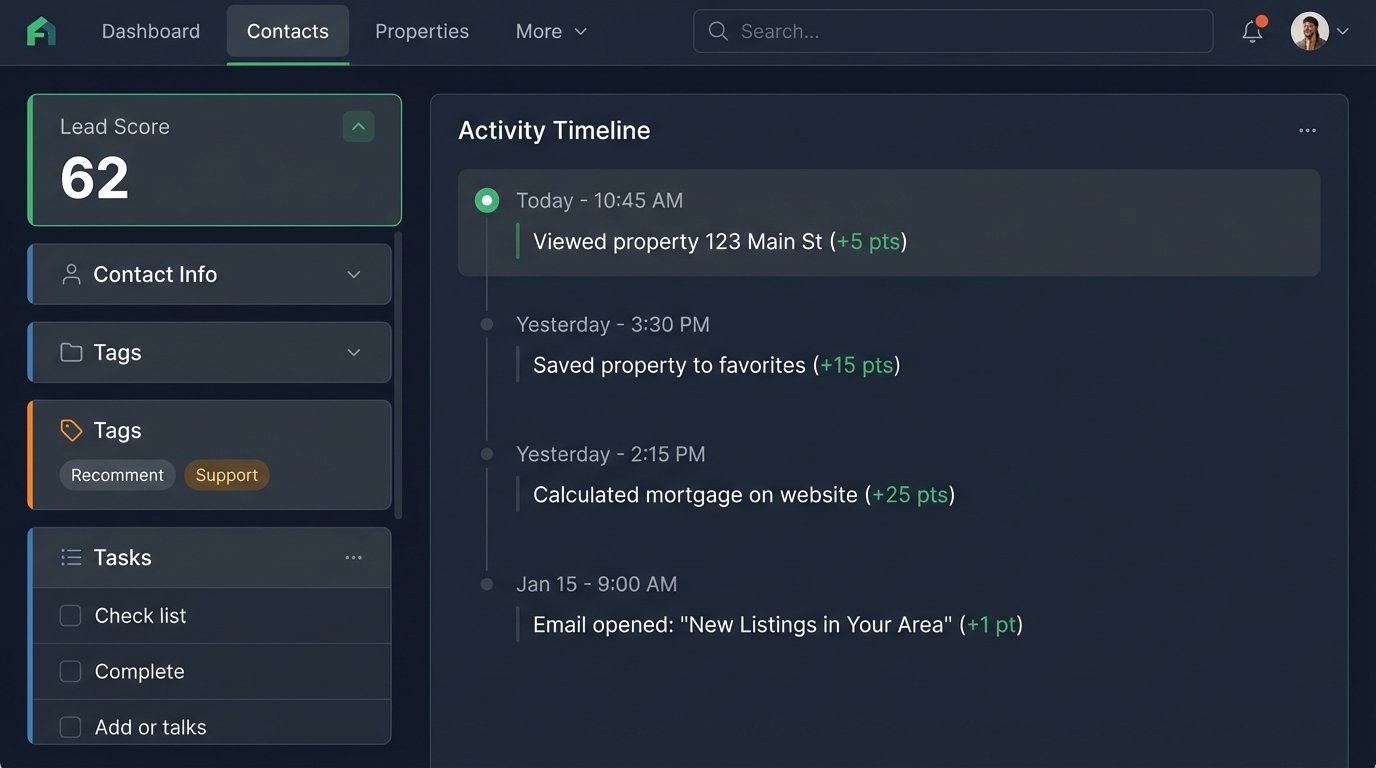Viewport: 1376px width, 768px height.
Task: Switch to the Dashboard tab
Action: (150, 31)
